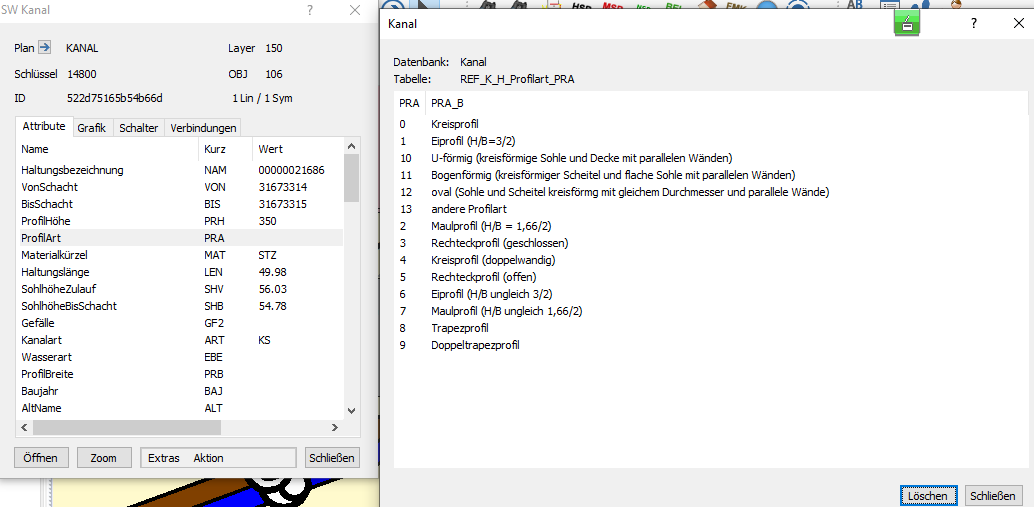Click the Zoom button
This screenshot has width=1034, height=507.
tap(104, 458)
